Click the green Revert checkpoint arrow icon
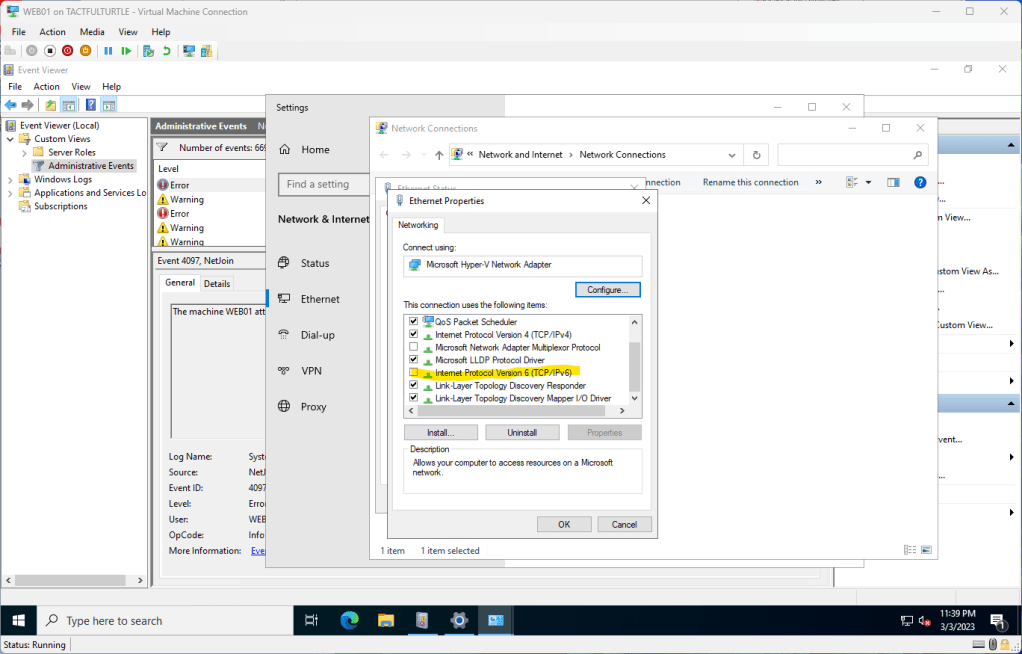The height and width of the screenshot is (654, 1022). pyautogui.click(x=166, y=51)
